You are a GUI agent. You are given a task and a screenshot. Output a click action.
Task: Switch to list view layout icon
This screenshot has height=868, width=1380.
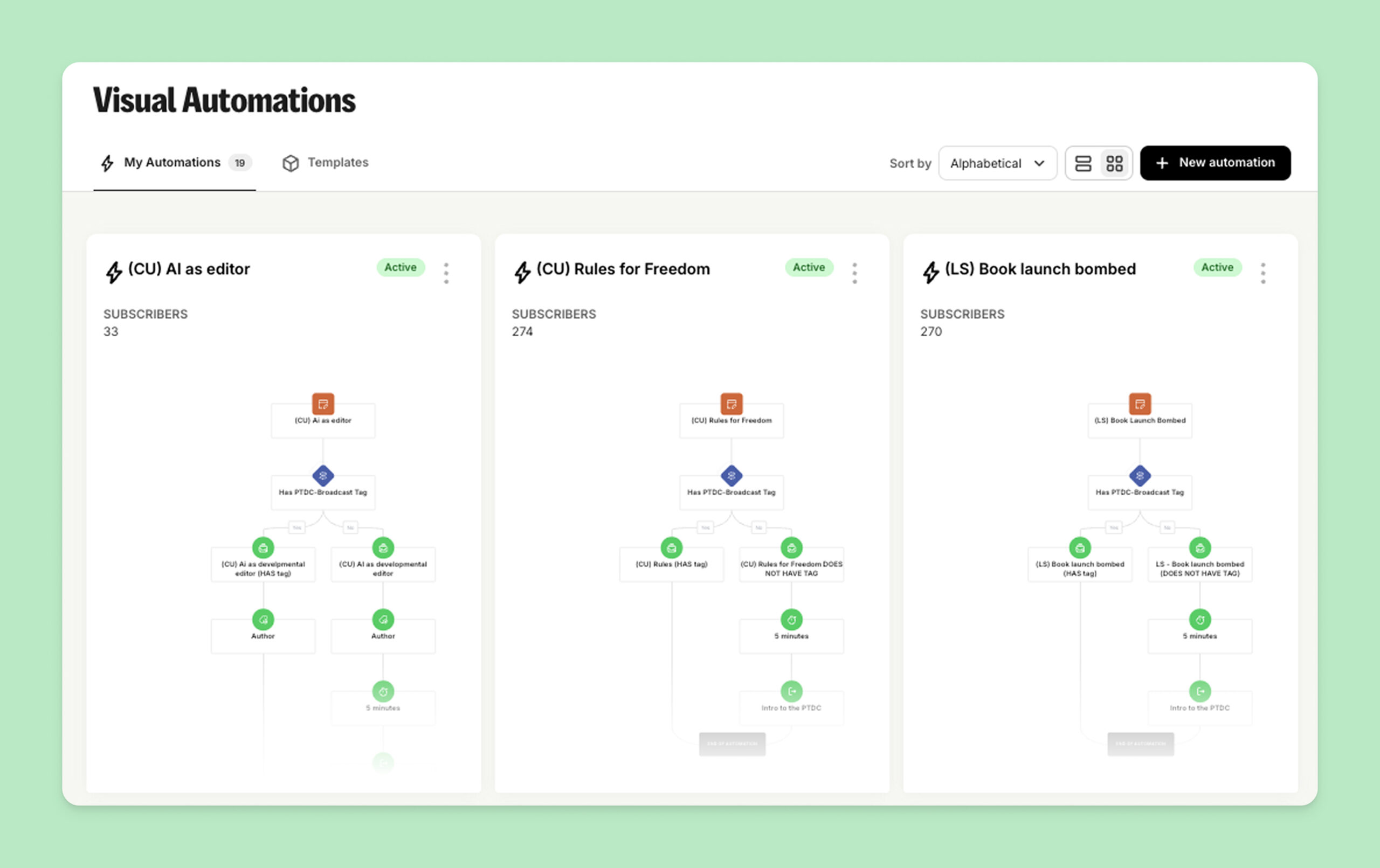click(1082, 163)
